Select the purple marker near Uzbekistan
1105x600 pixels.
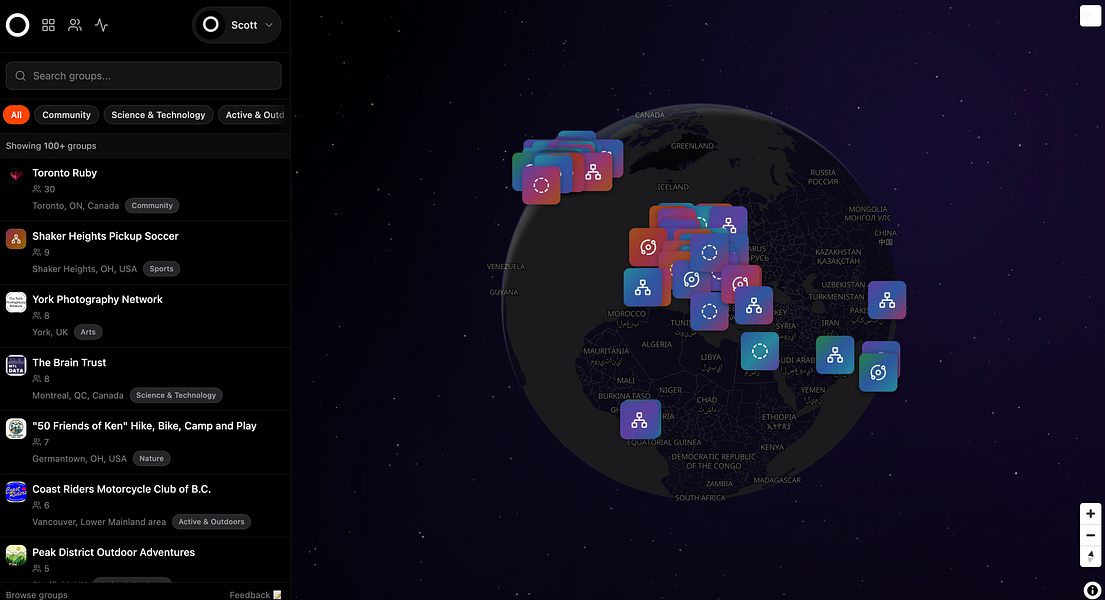point(887,300)
